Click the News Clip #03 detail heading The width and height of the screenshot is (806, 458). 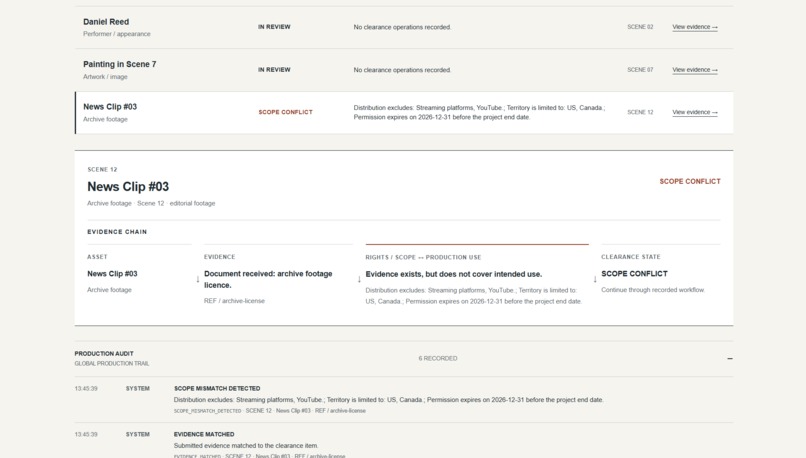tap(128, 186)
